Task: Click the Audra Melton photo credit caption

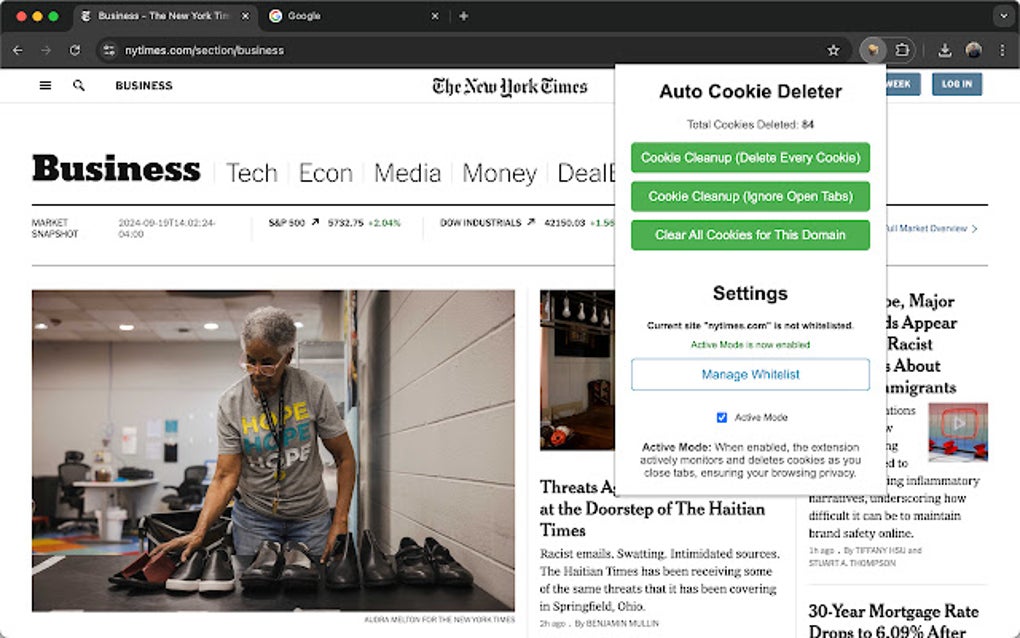Action: [x=439, y=620]
